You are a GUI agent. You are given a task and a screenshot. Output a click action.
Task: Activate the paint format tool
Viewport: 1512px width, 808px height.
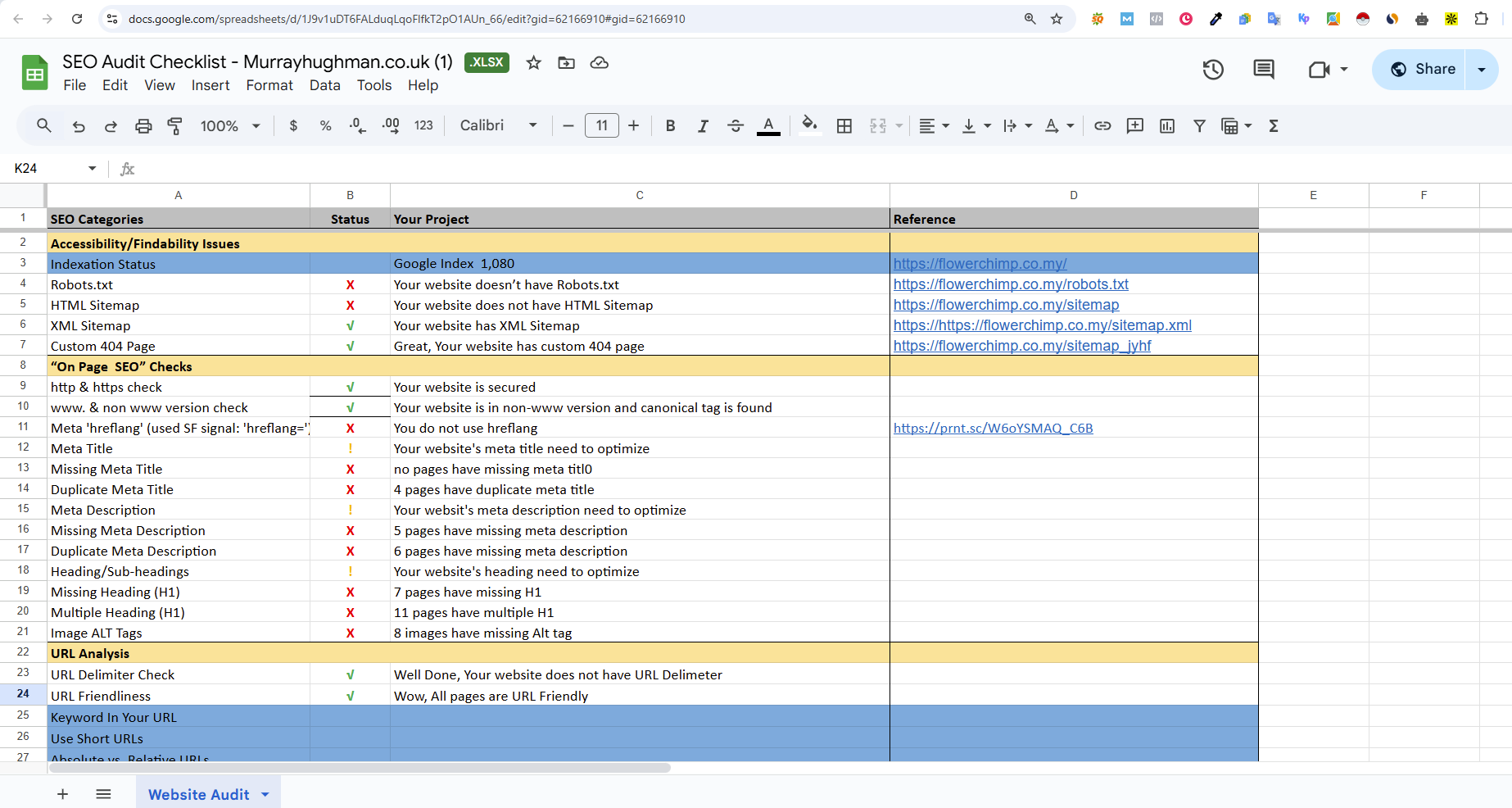[x=175, y=125]
